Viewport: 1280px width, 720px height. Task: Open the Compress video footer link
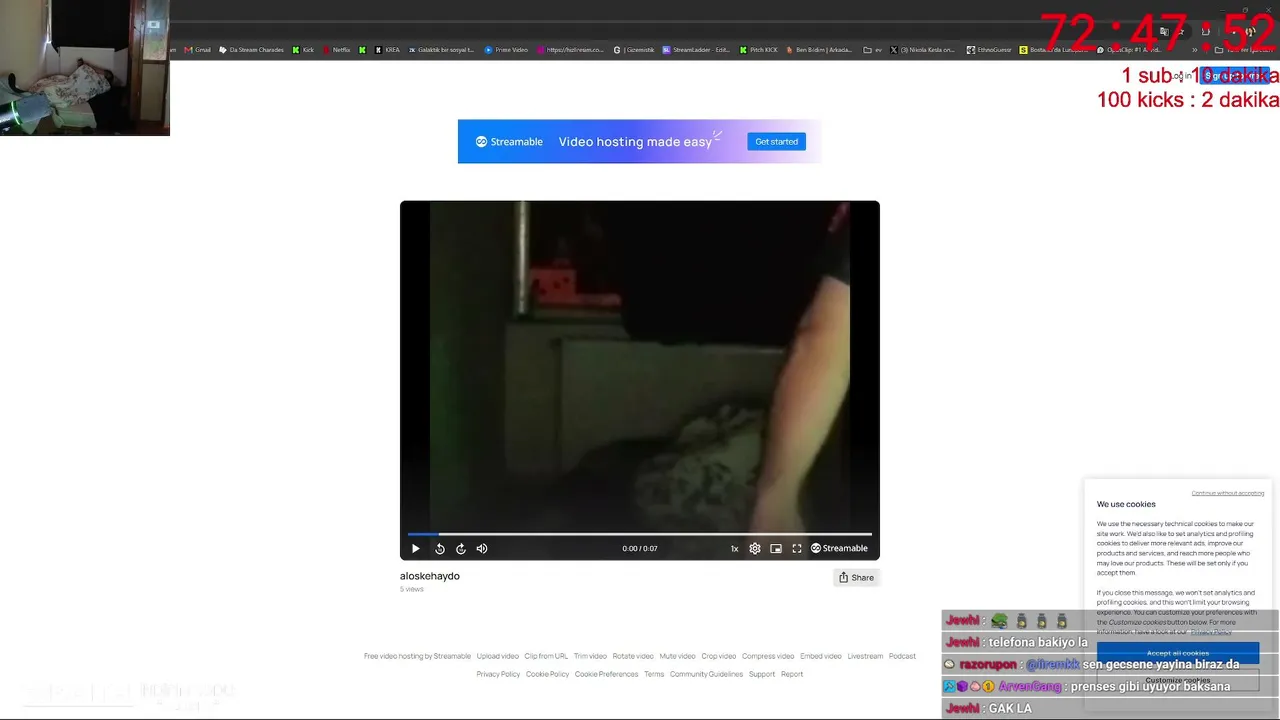(768, 656)
